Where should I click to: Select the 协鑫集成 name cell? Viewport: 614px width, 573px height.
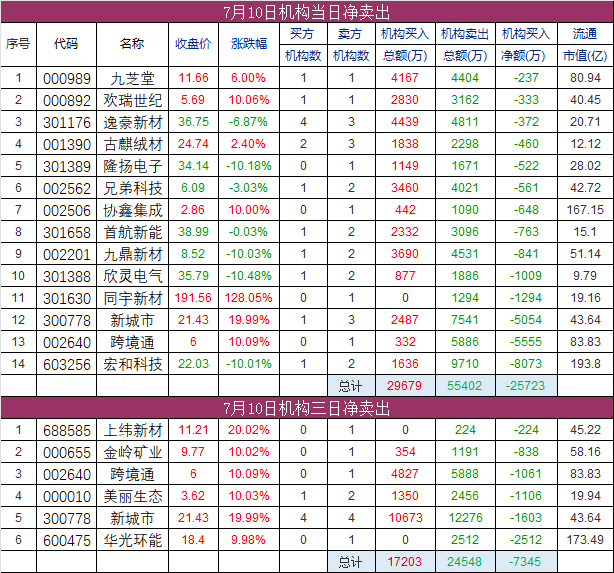[x=133, y=210]
